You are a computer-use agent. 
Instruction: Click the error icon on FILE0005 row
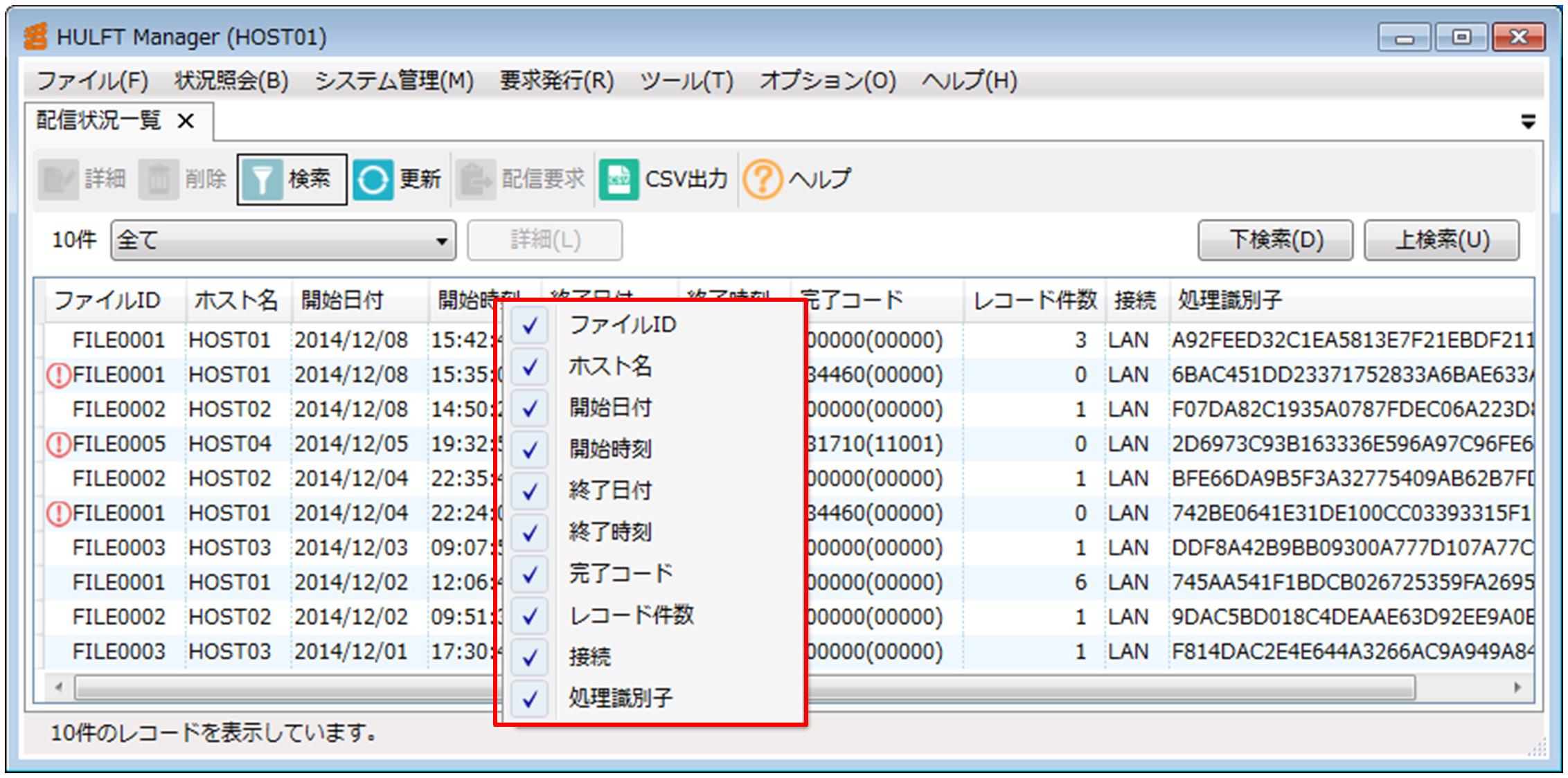[x=59, y=444]
